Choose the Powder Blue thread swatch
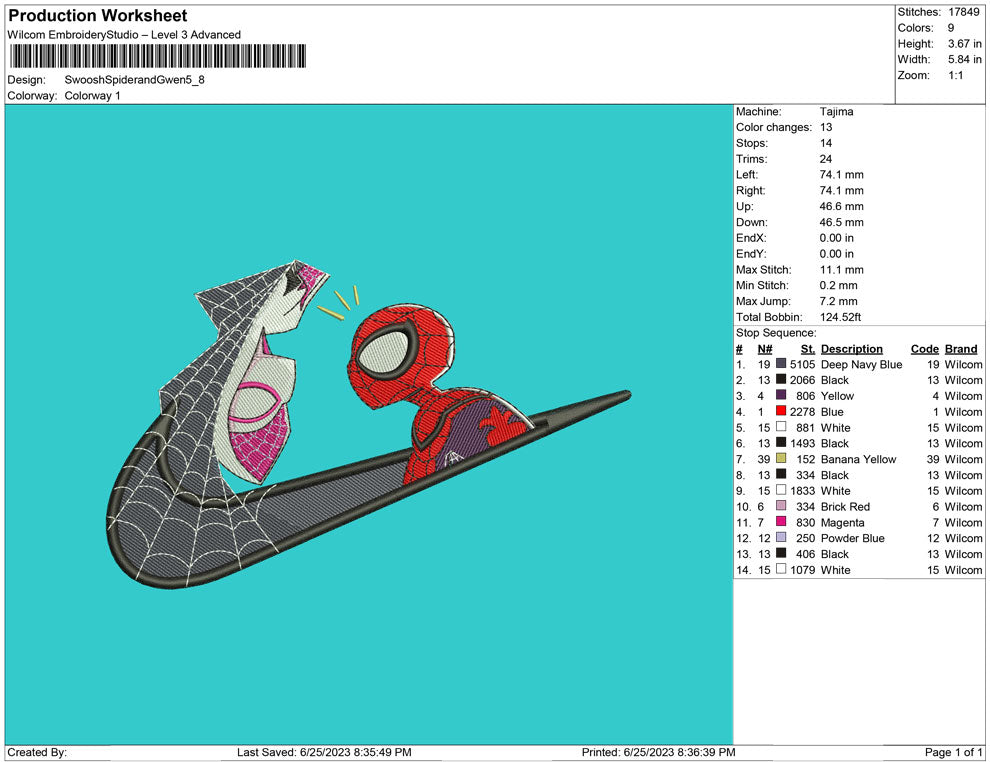This screenshot has height=762, width=990. [781, 539]
